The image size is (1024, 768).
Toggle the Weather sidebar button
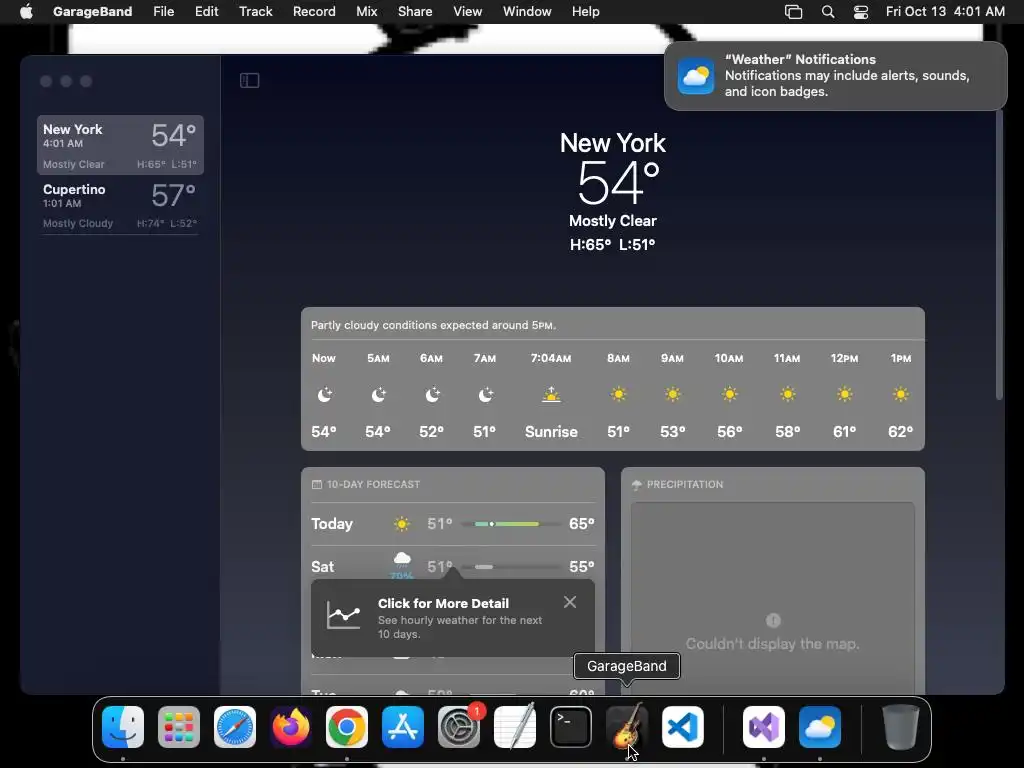coord(249,80)
